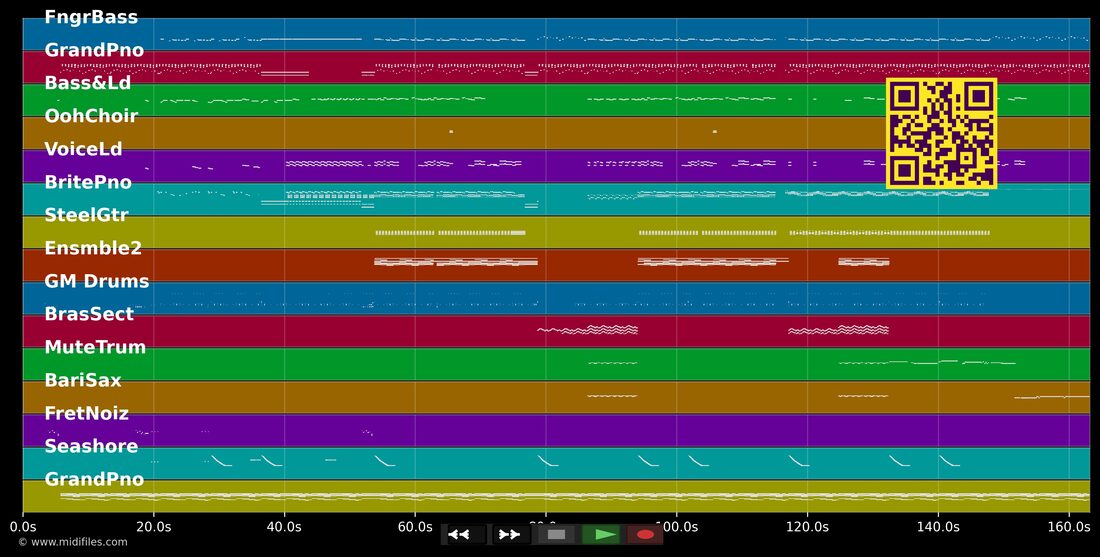Click the 160.0s time axis label

(1068, 525)
